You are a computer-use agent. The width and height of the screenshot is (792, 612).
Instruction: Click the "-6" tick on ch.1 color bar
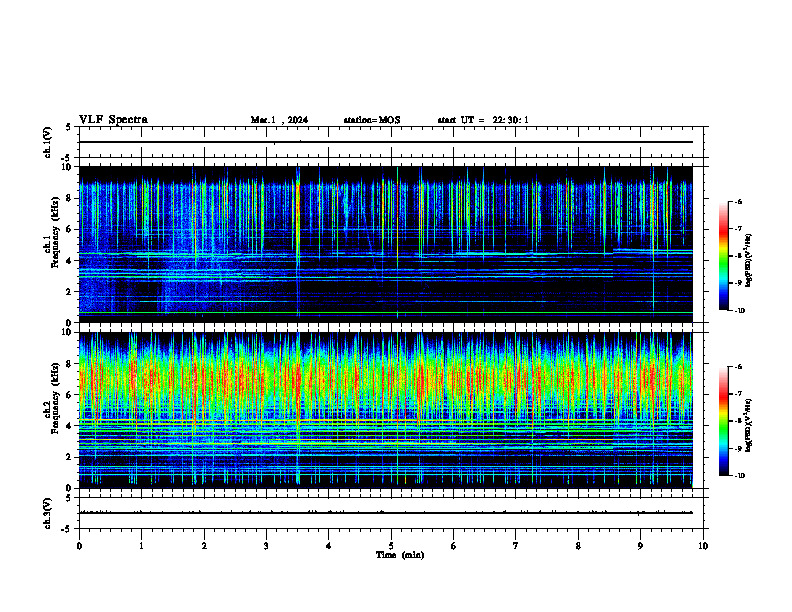(x=738, y=201)
